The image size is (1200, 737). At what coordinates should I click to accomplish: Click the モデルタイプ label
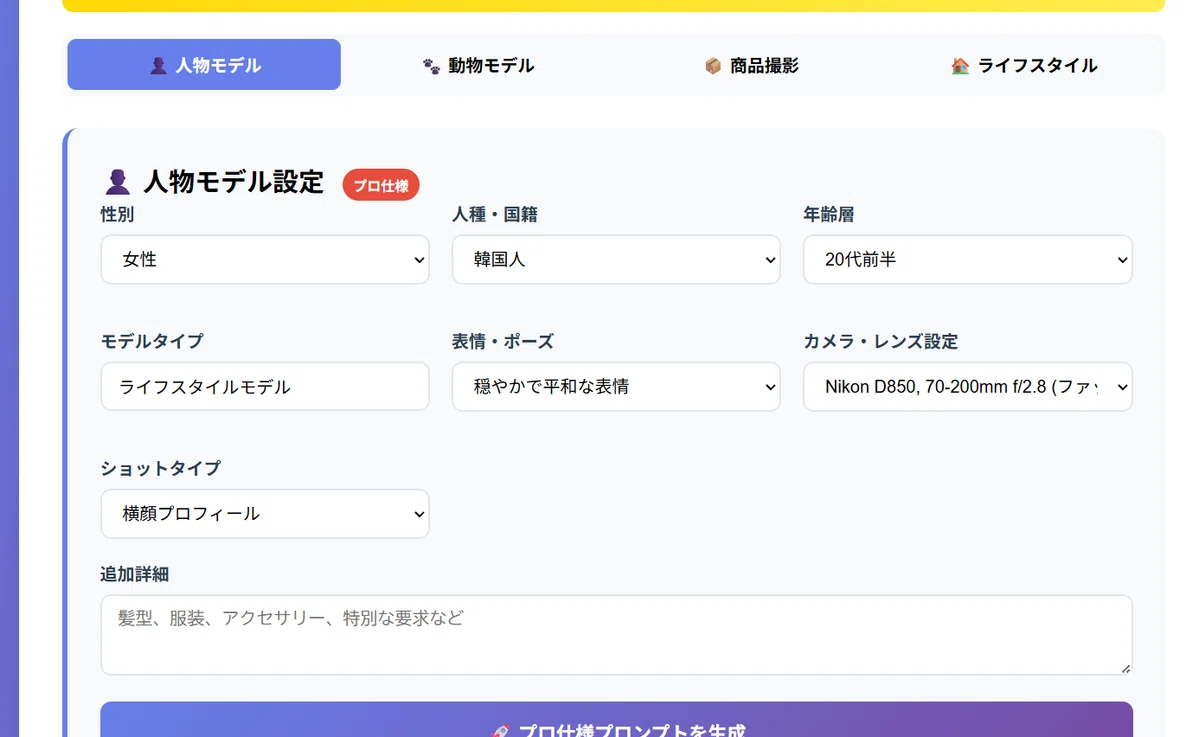coord(152,341)
